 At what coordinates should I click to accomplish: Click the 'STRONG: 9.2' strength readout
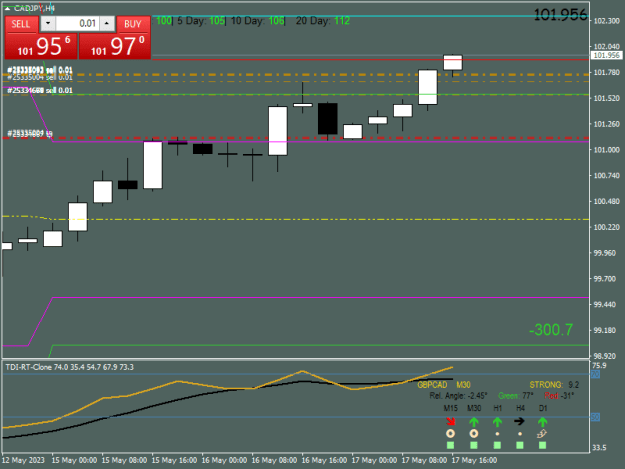(554, 385)
